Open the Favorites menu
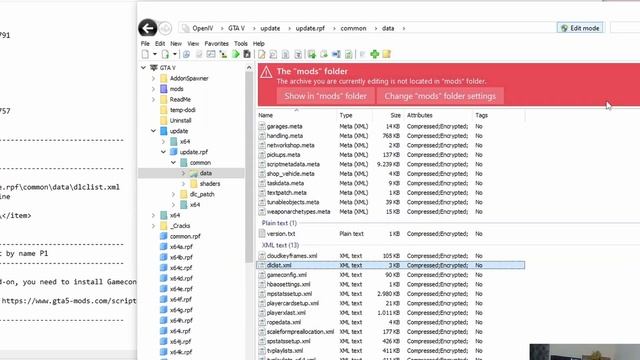 (216, 44)
